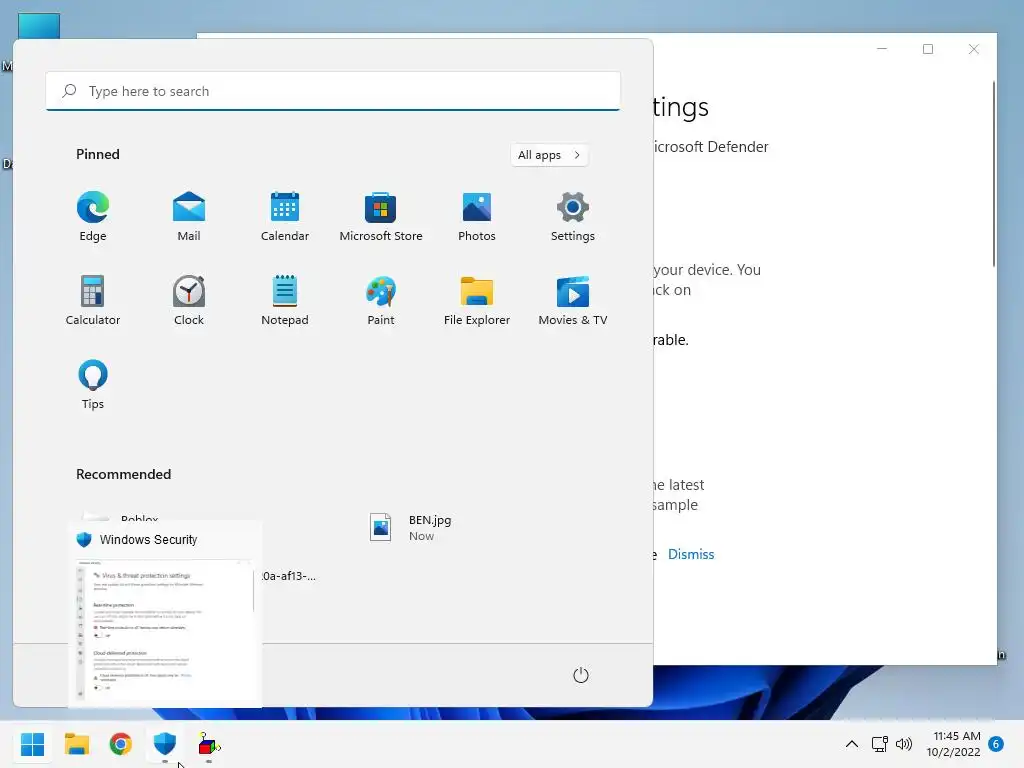The width and height of the screenshot is (1024, 768).
Task: Open the Calendar app
Action: pos(285,216)
